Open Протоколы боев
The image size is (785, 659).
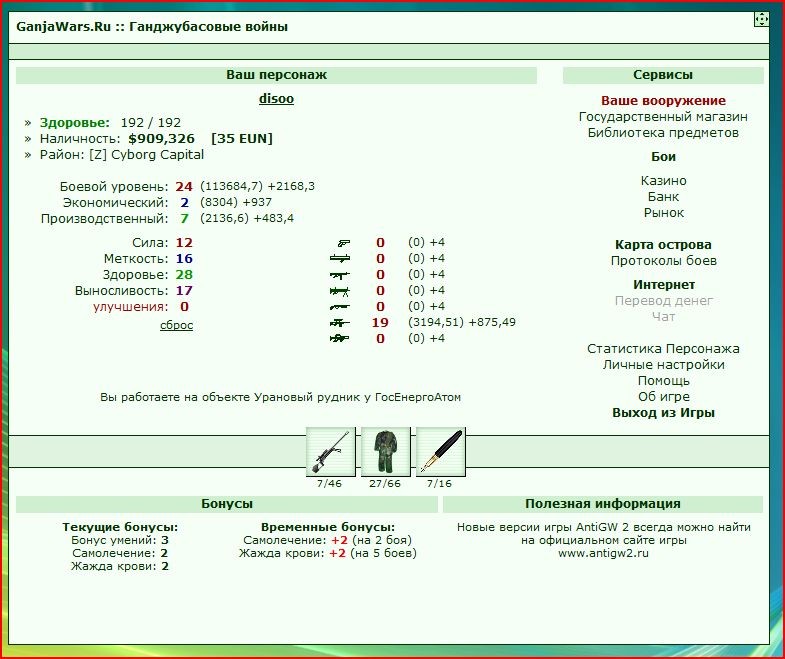663,261
